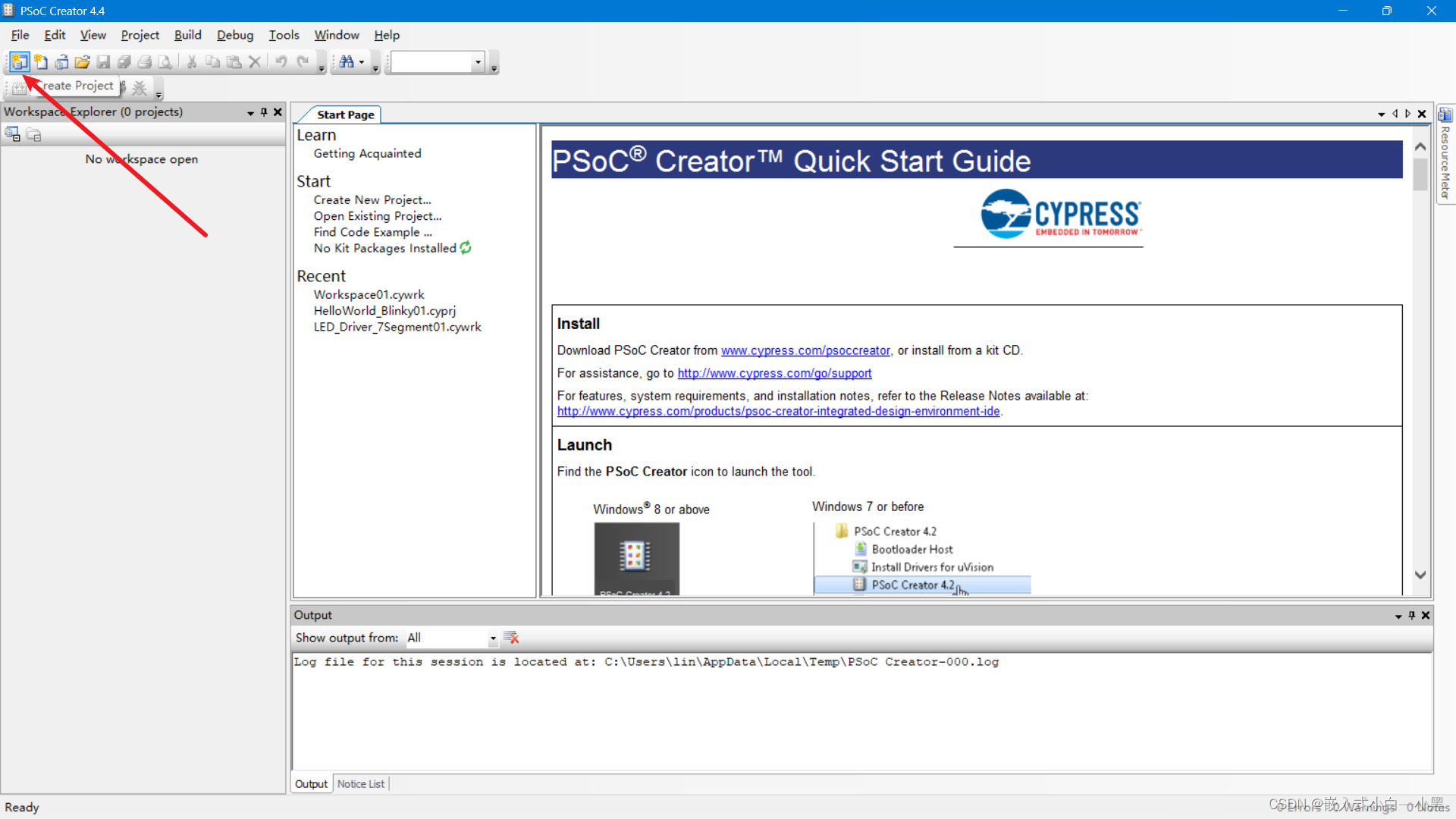
Task: Select the Output tab at bottom
Action: [x=311, y=784]
